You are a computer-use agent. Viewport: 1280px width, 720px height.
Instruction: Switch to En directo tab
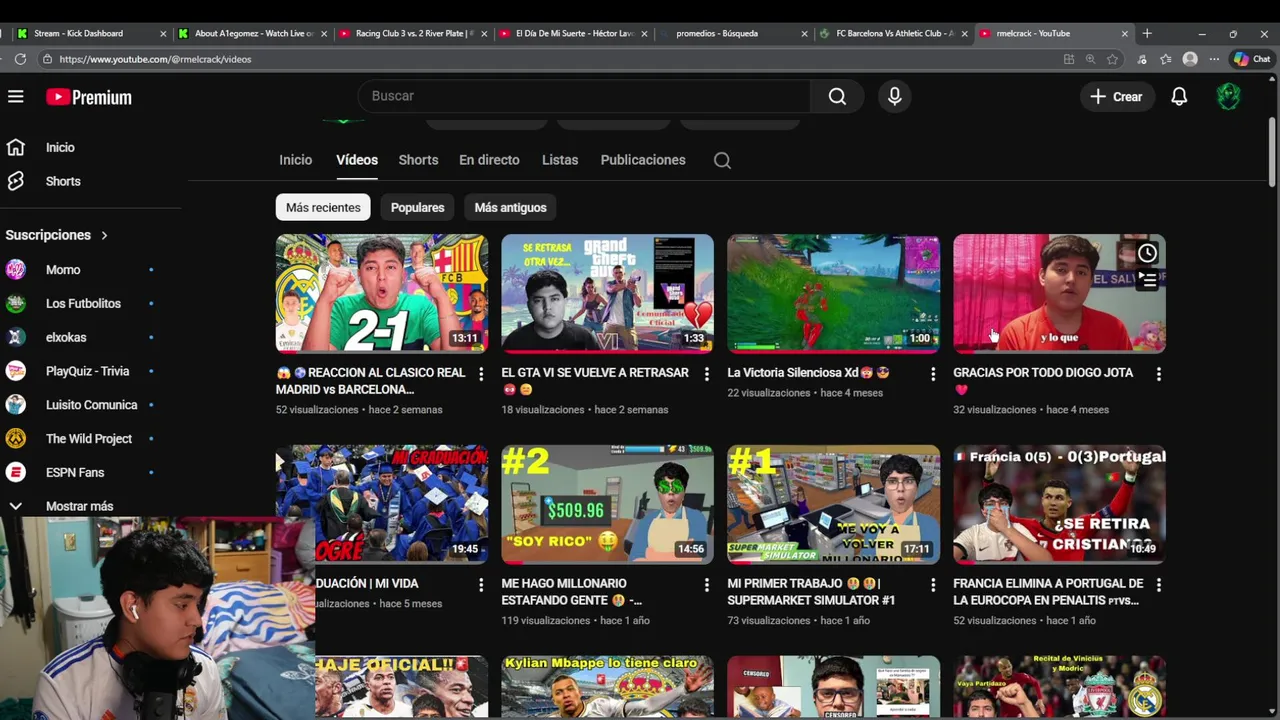[x=489, y=160]
